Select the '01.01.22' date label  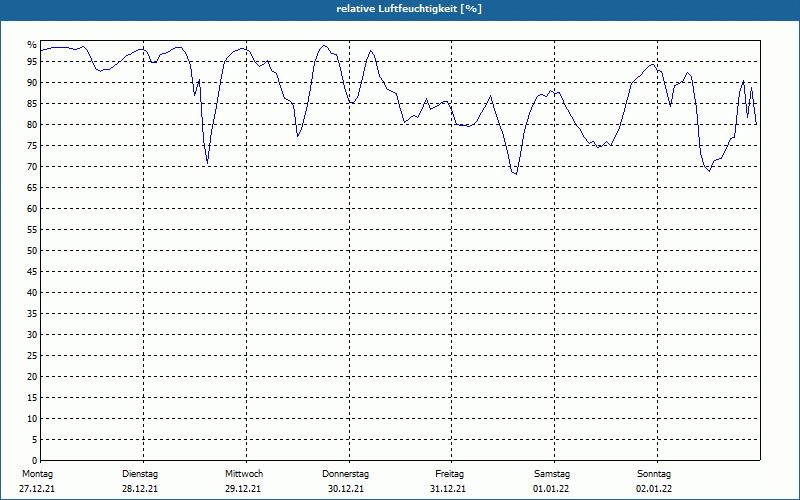point(551,489)
